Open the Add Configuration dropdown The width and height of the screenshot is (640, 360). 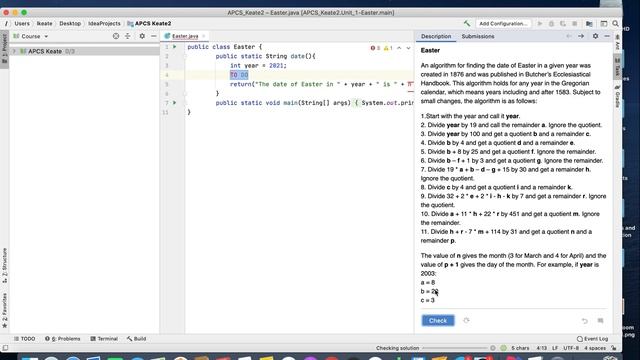[x=503, y=24]
